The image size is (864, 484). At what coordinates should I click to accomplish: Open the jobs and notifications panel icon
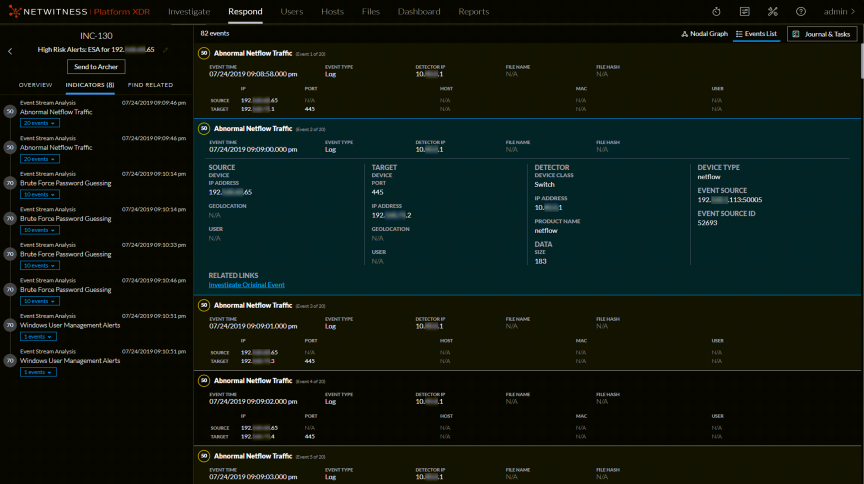(744, 12)
